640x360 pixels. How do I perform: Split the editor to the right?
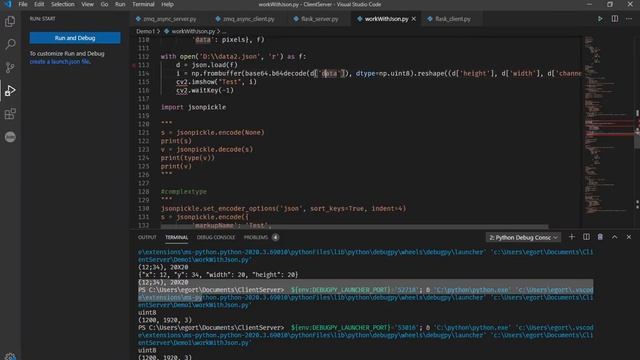614,19
